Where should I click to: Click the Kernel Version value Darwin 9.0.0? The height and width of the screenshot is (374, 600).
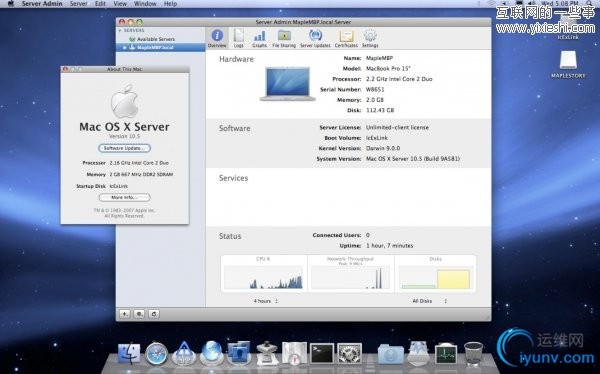[383, 148]
